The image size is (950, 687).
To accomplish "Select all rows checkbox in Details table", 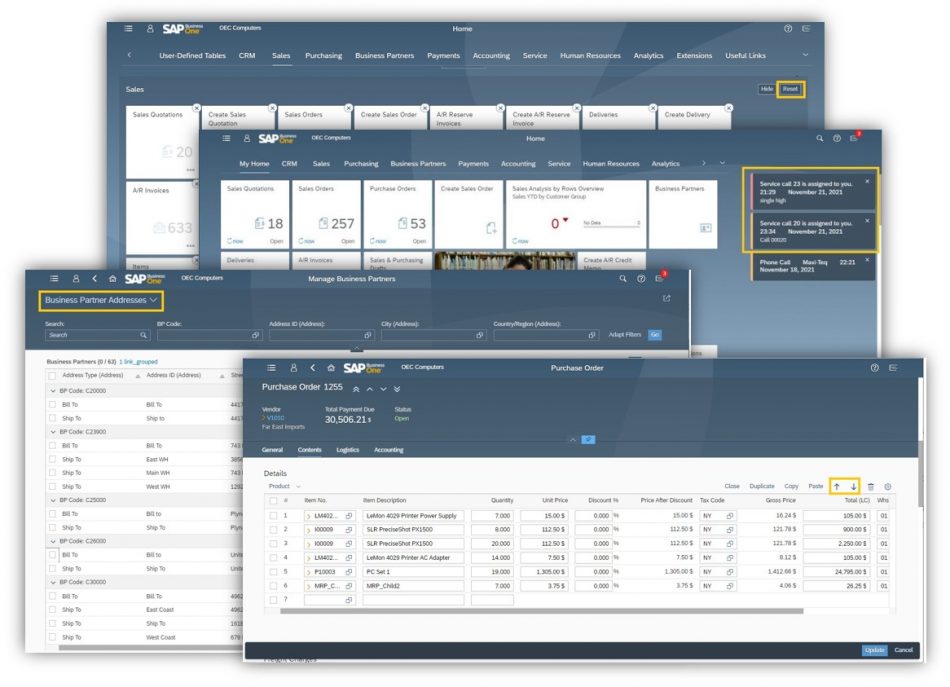I will [x=273, y=500].
